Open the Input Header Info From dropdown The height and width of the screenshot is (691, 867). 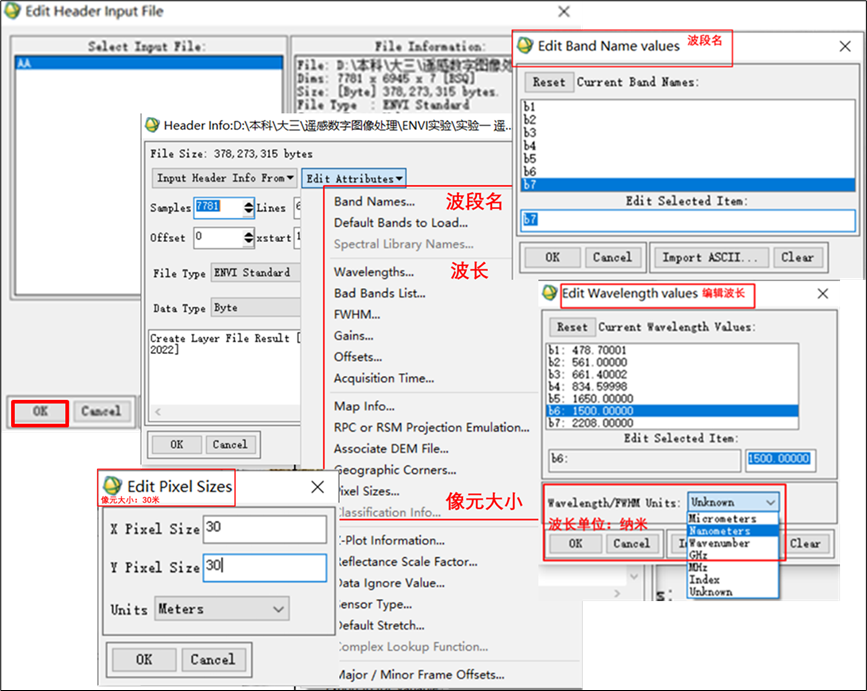[x=224, y=178]
